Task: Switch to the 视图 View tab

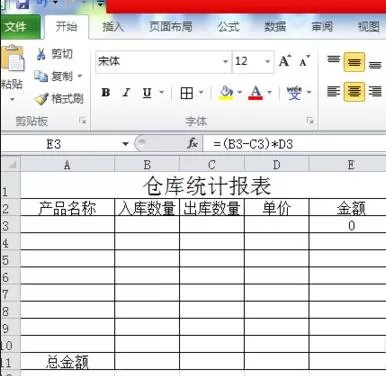Action: (369, 27)
